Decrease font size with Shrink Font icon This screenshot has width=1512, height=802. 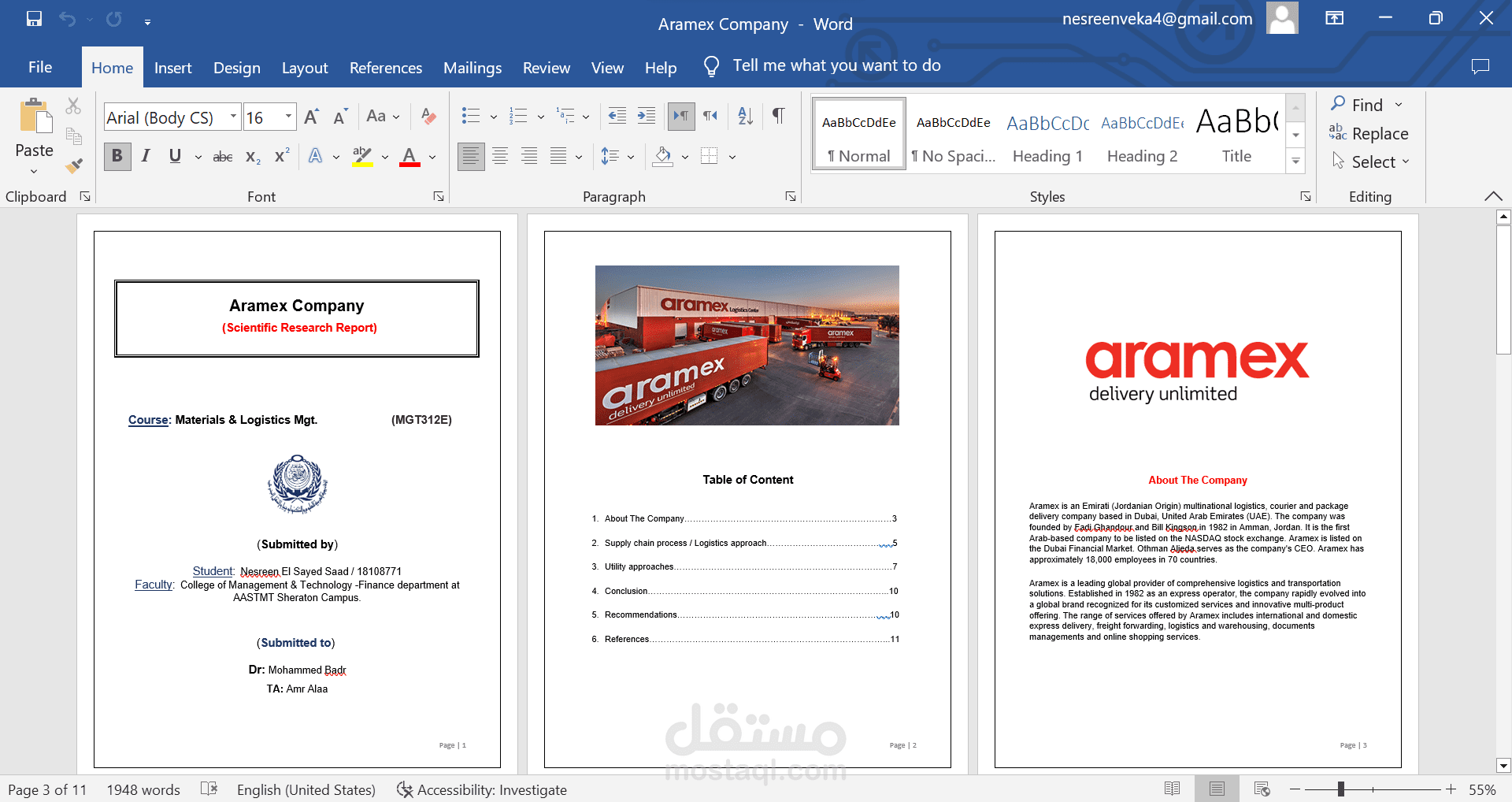click(340, 117)
